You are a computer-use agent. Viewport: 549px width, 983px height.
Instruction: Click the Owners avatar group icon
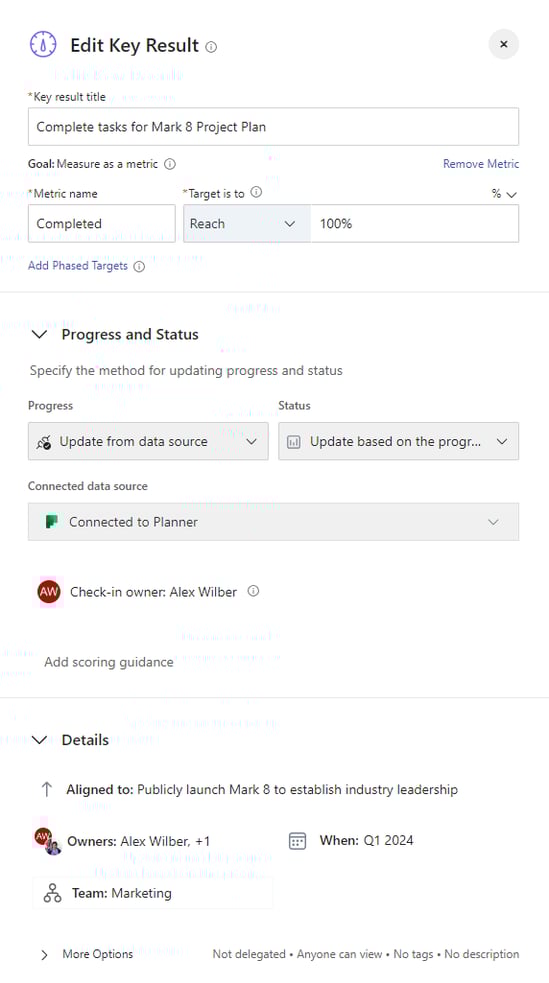[x=48, y=841]
